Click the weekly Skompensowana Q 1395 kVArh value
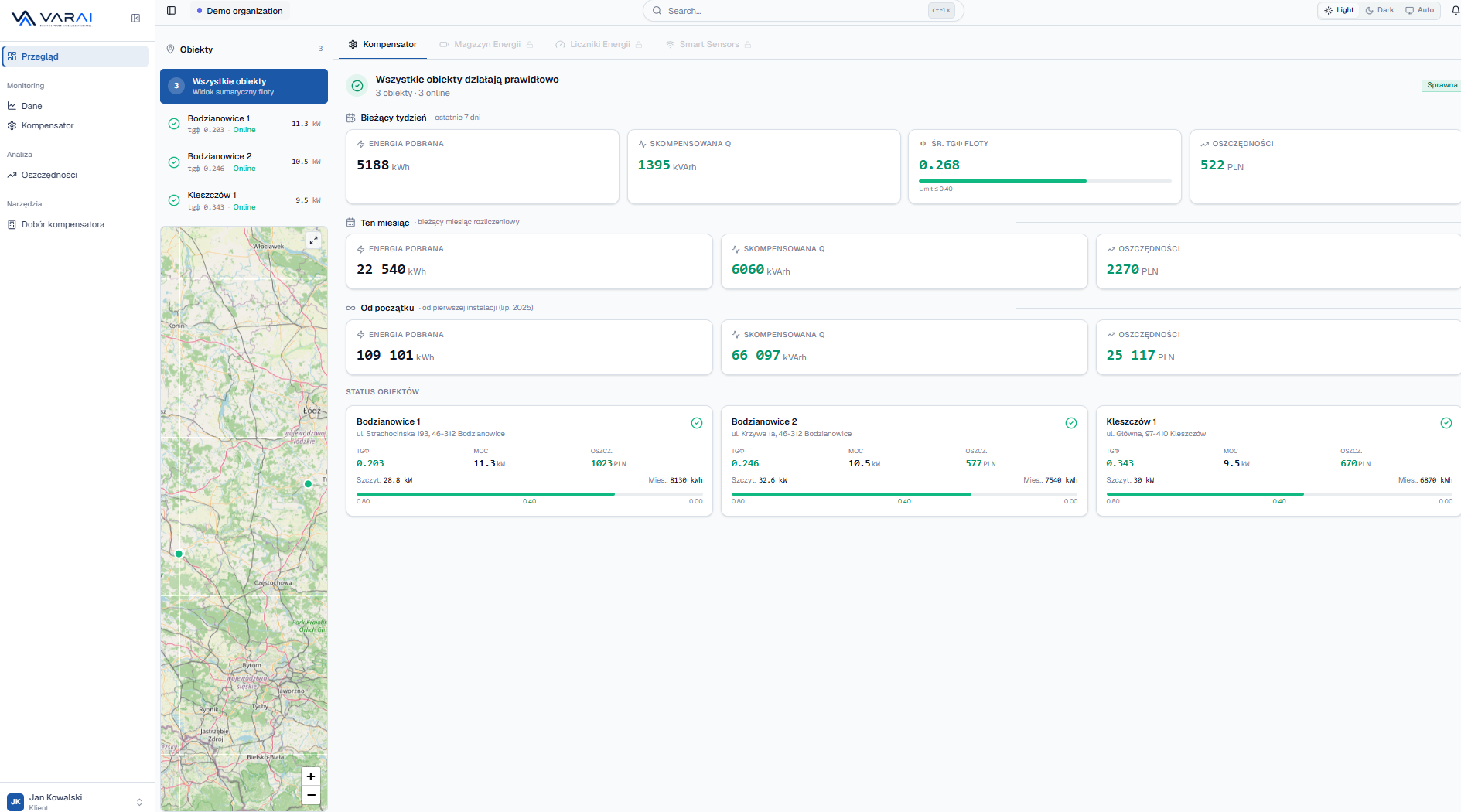The width and height of the screenshot is (1461, 812). pyautogui.click(x=667, y=165)
